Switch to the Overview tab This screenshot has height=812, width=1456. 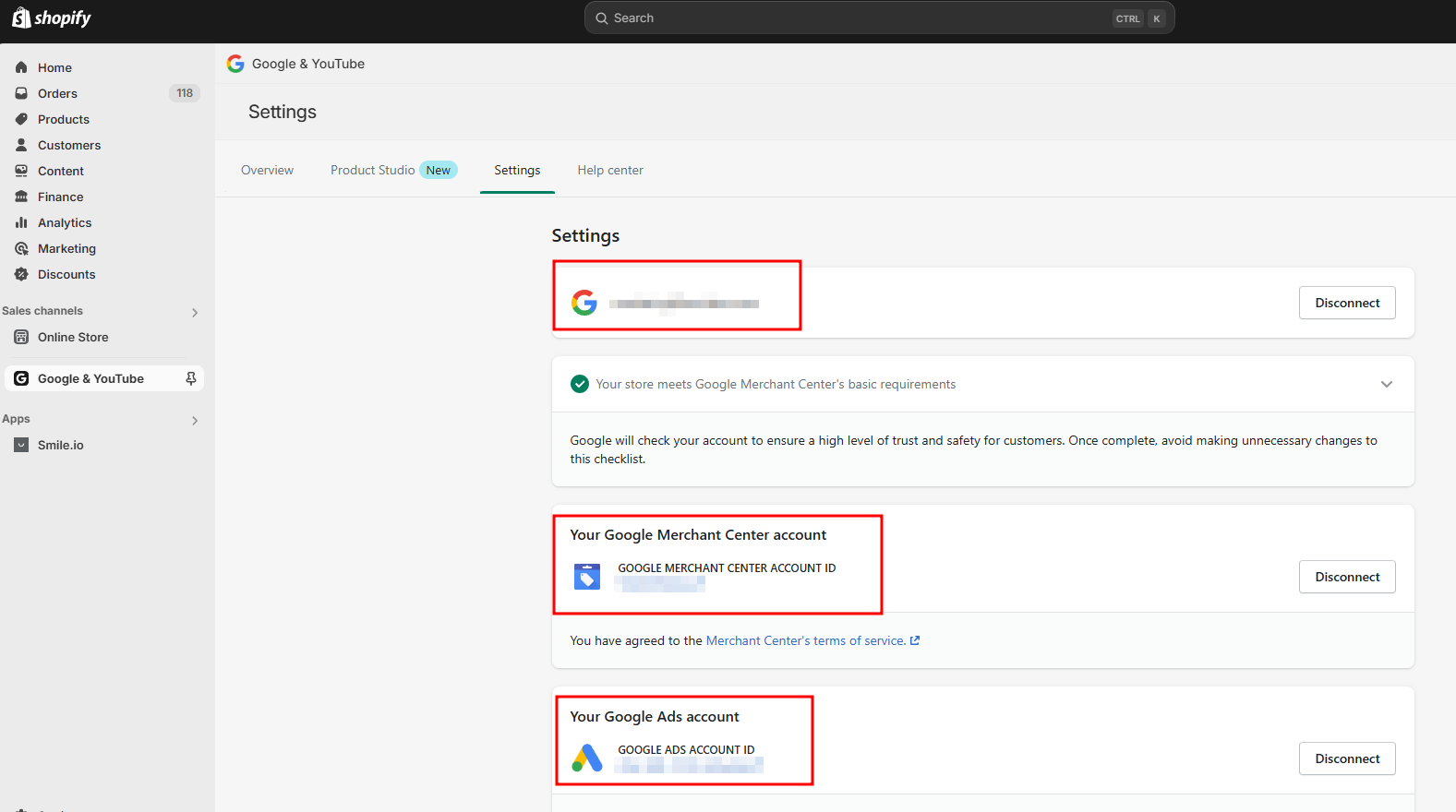pos(267,170)
